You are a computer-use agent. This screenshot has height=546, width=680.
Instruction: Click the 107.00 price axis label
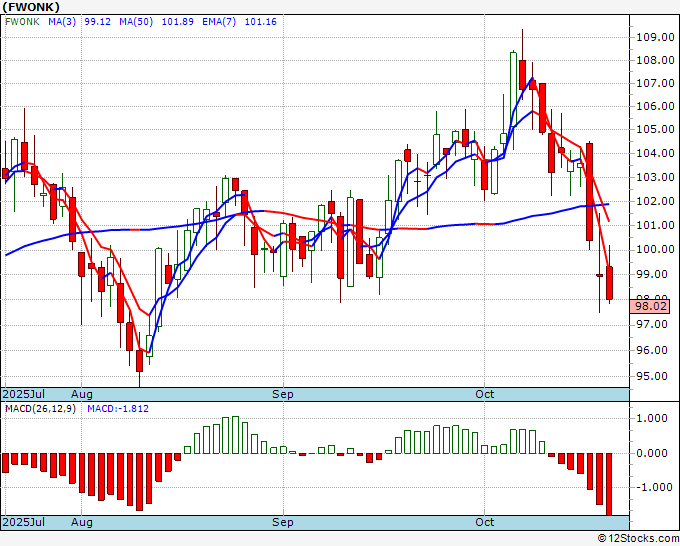[655, 83]
